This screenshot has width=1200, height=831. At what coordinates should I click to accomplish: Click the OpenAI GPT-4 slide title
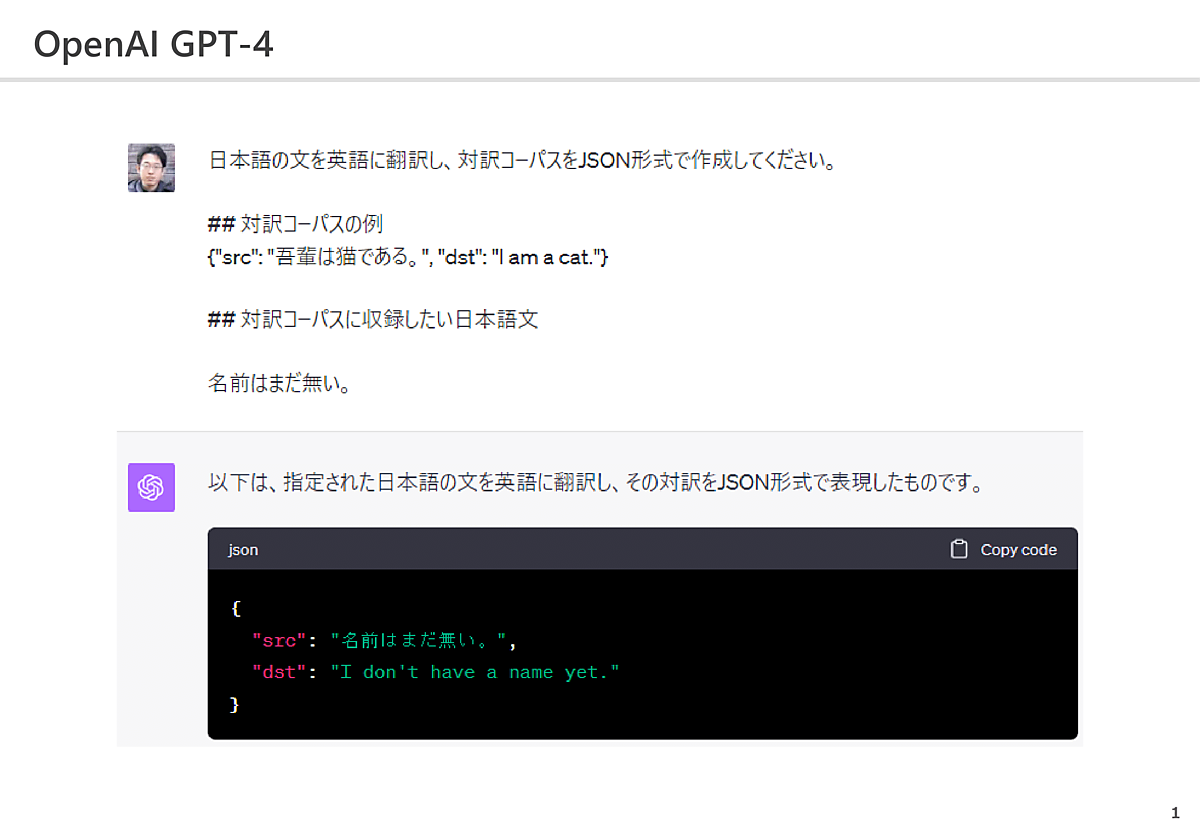pos(153,45)
